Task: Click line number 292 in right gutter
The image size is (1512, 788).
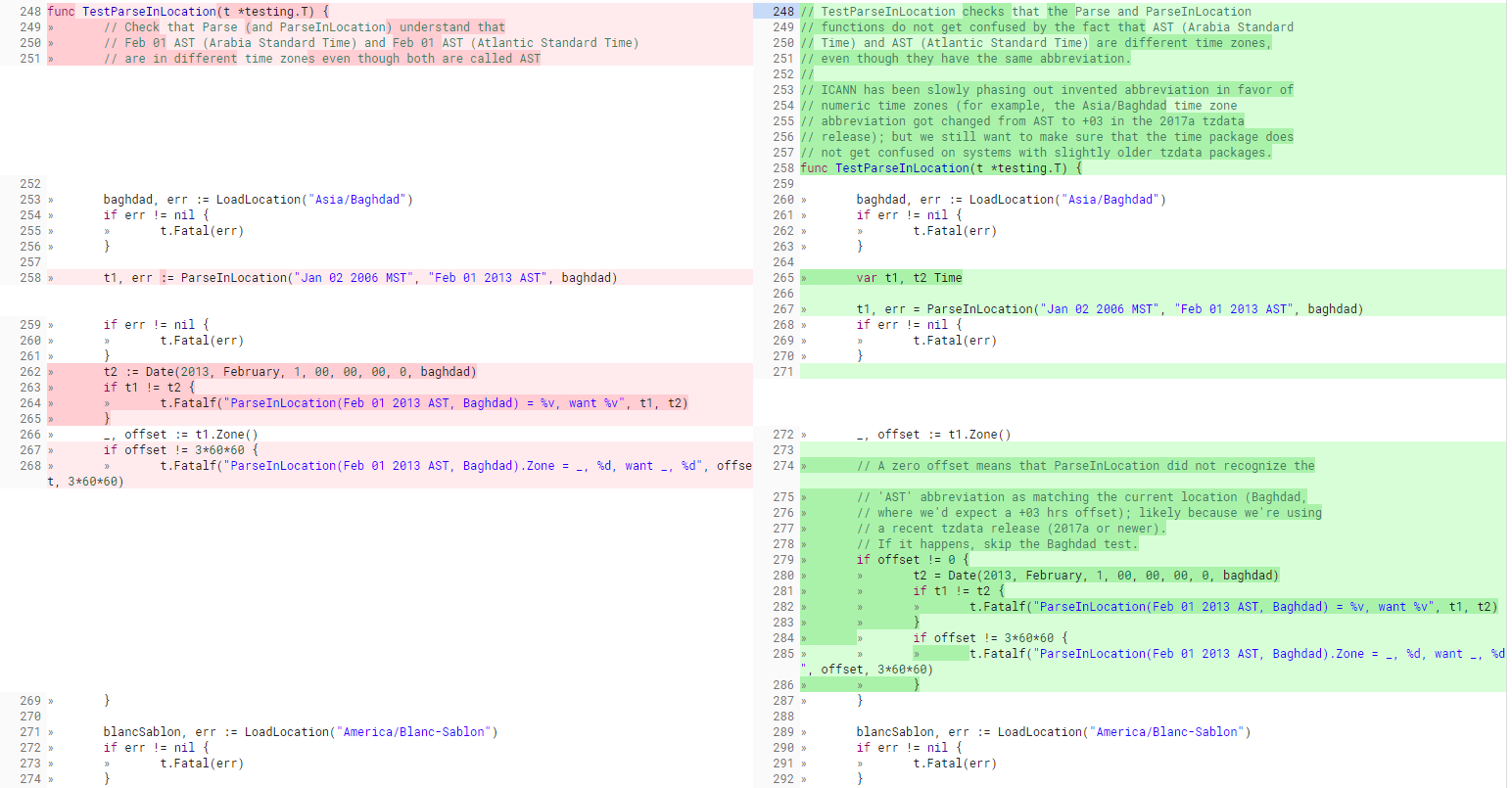Action: click(x=783, y=779)
